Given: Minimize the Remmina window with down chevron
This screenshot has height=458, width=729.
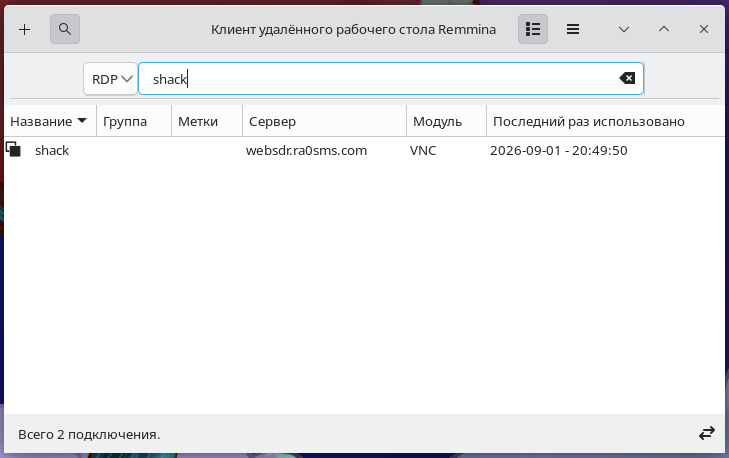Looking at the screenshot, I should (624, 29).
